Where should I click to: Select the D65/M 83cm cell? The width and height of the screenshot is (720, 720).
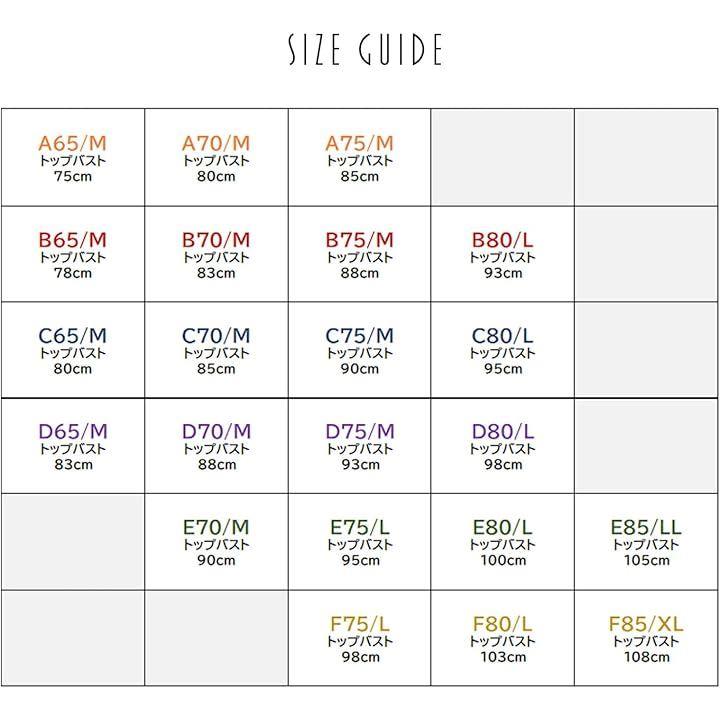73,446
